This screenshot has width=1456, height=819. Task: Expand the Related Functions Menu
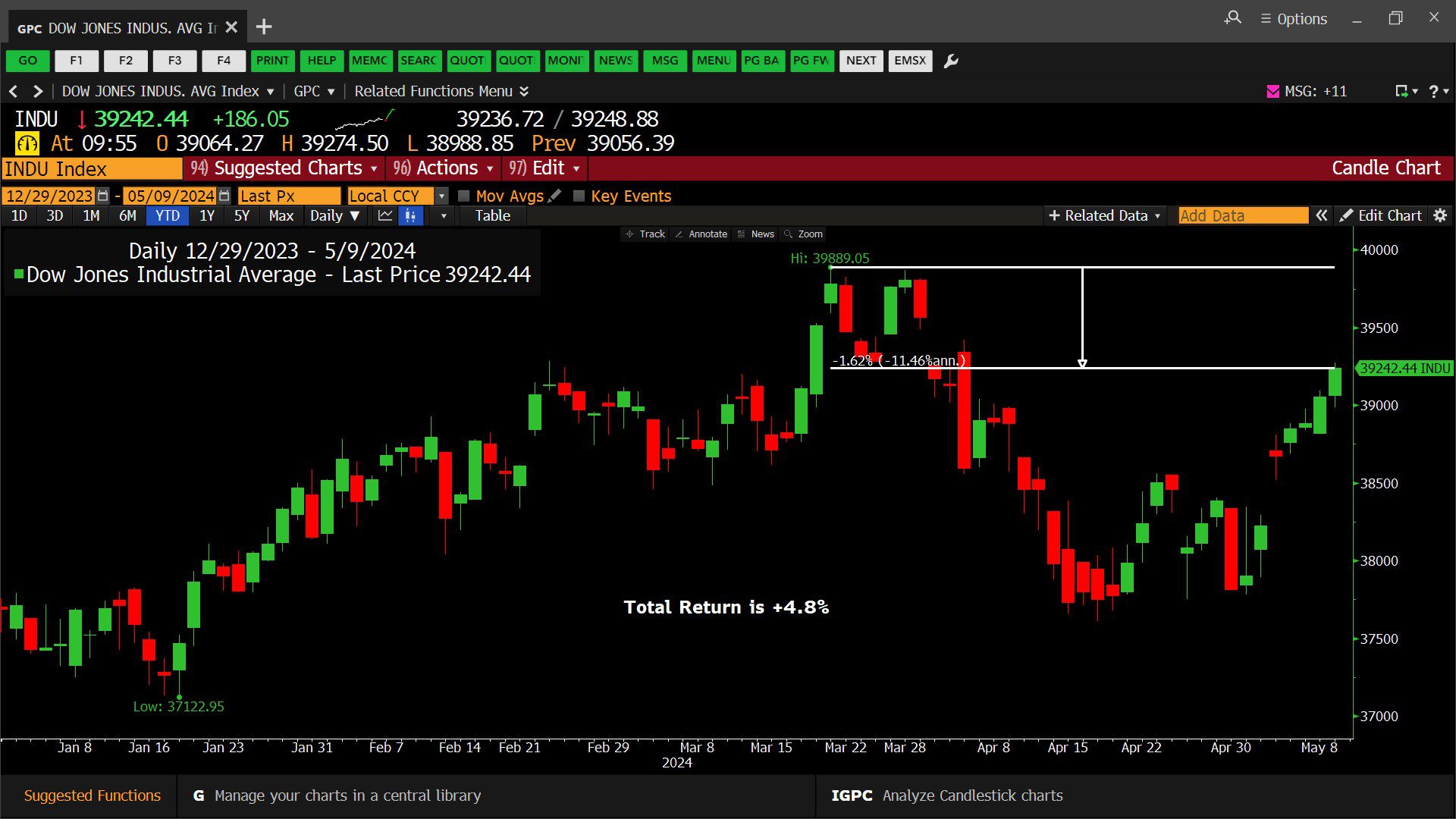point(441,91)
